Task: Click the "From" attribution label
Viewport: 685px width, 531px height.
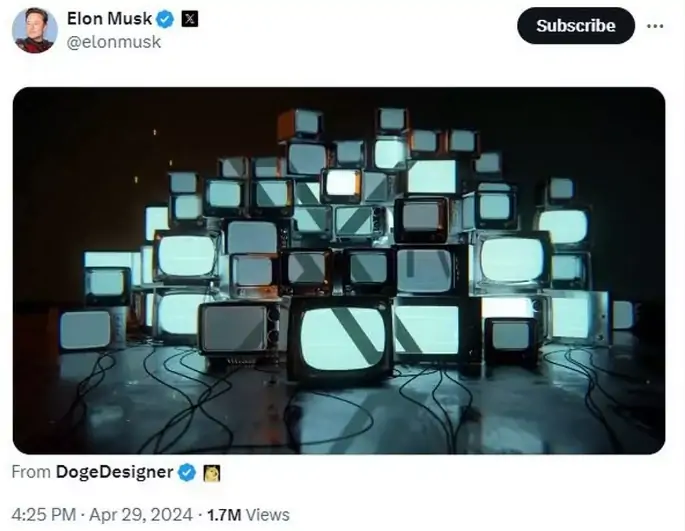Action: coord(31,472)
